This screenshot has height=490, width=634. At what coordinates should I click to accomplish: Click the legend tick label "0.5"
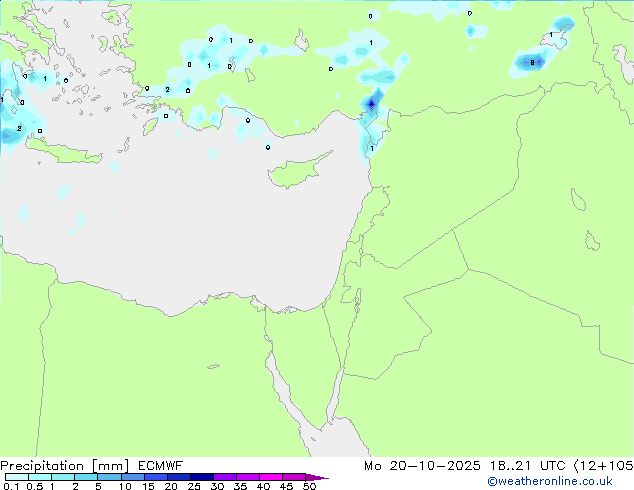[34, 486]
